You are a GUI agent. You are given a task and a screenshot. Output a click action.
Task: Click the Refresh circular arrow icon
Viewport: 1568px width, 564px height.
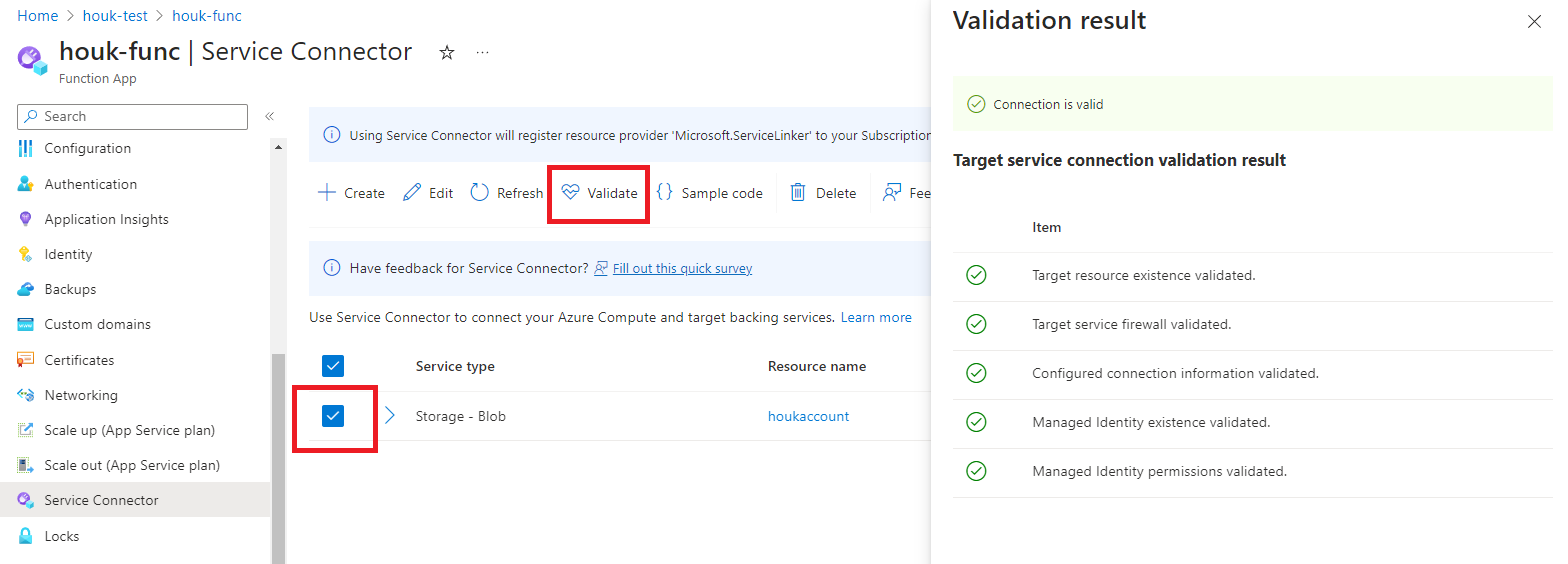point(480,193)
